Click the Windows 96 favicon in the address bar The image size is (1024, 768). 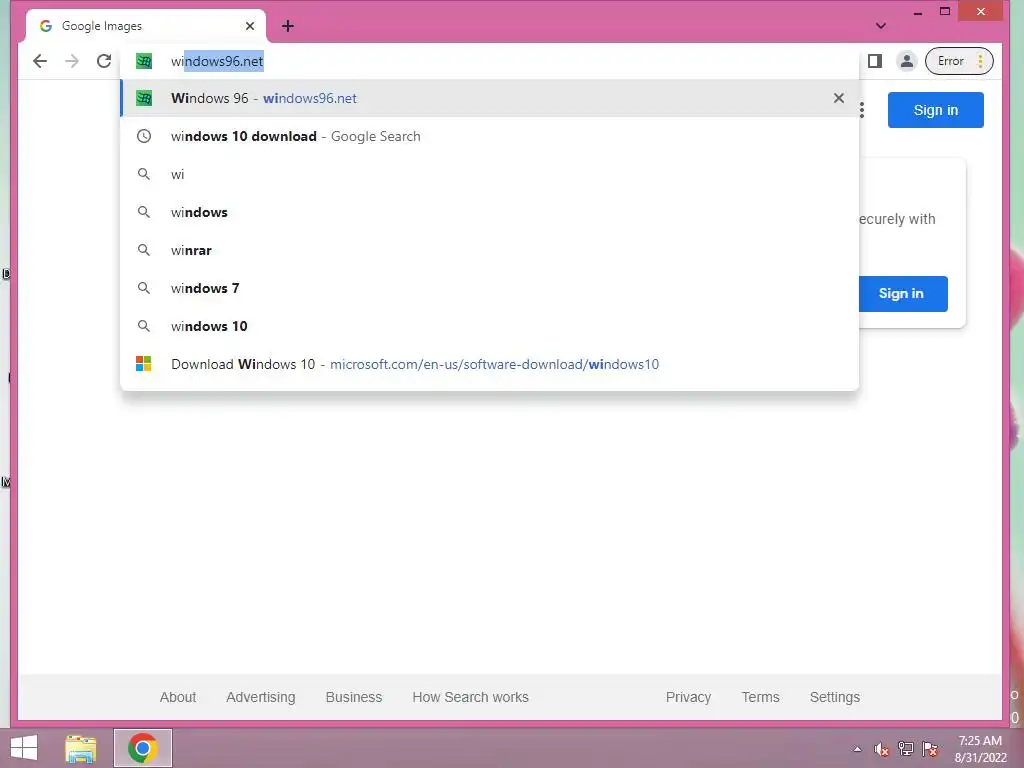(144, 61)
